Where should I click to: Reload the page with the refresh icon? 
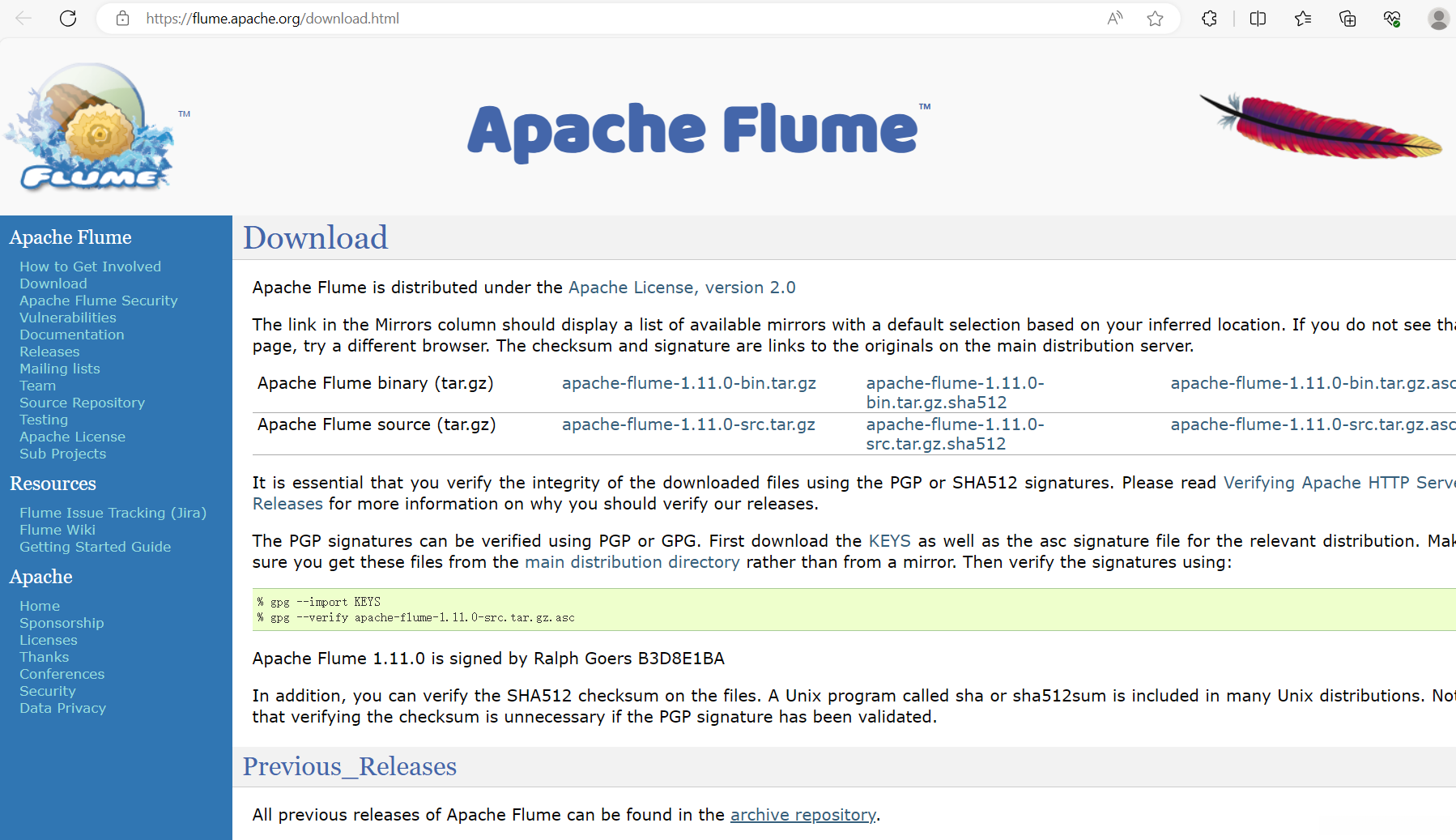pyautogui.click(x=68, y=19)
